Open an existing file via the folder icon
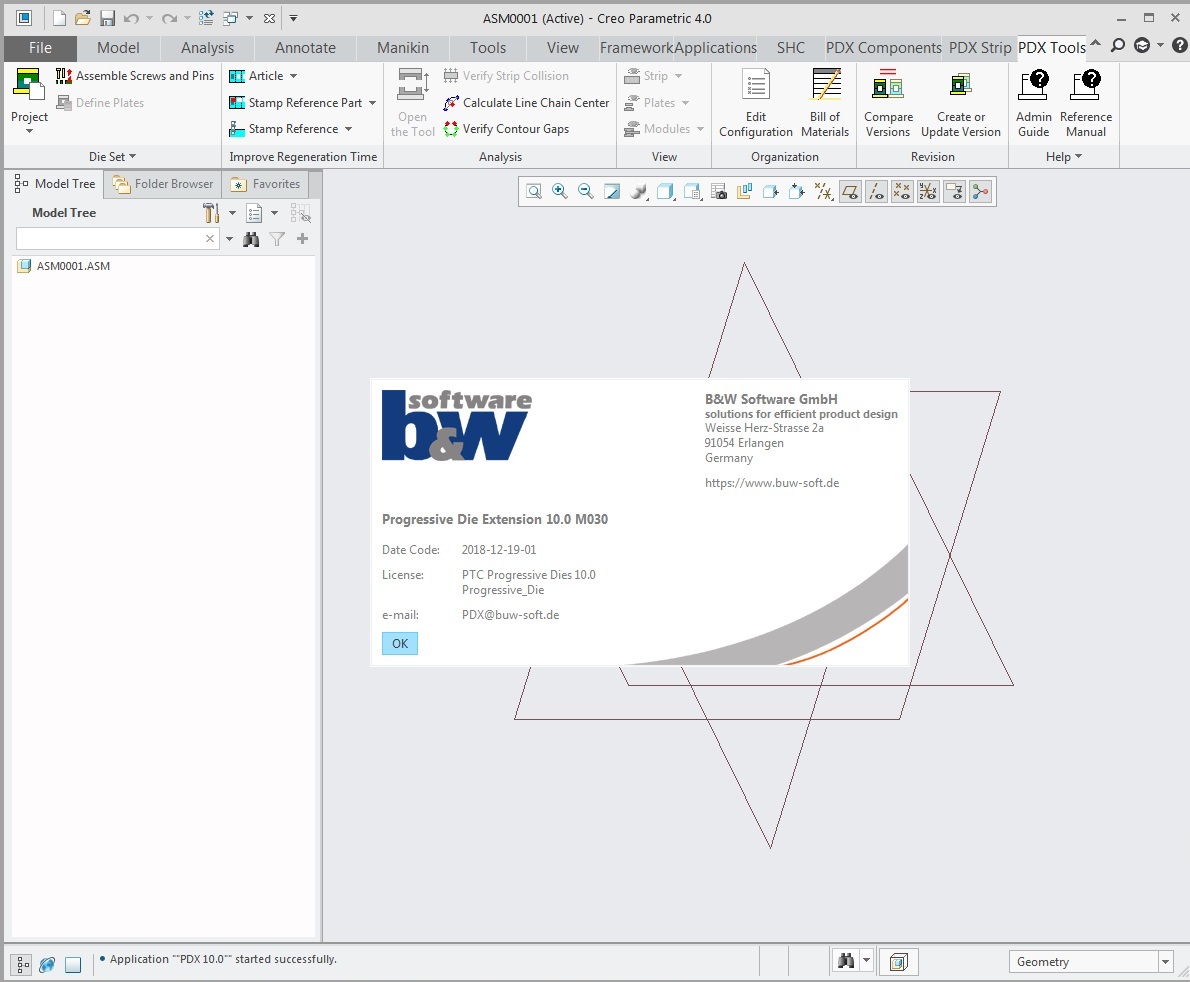The width and height of the screenshot is (1190, 982). point(83,18)
